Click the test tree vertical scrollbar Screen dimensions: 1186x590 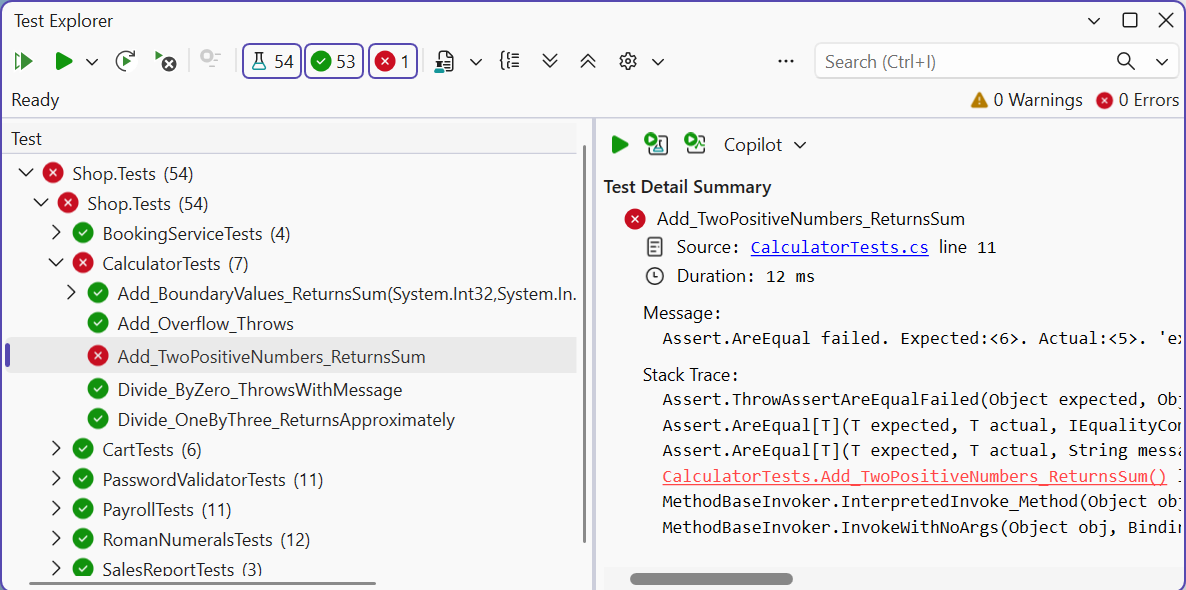click(x=585, y=344)
